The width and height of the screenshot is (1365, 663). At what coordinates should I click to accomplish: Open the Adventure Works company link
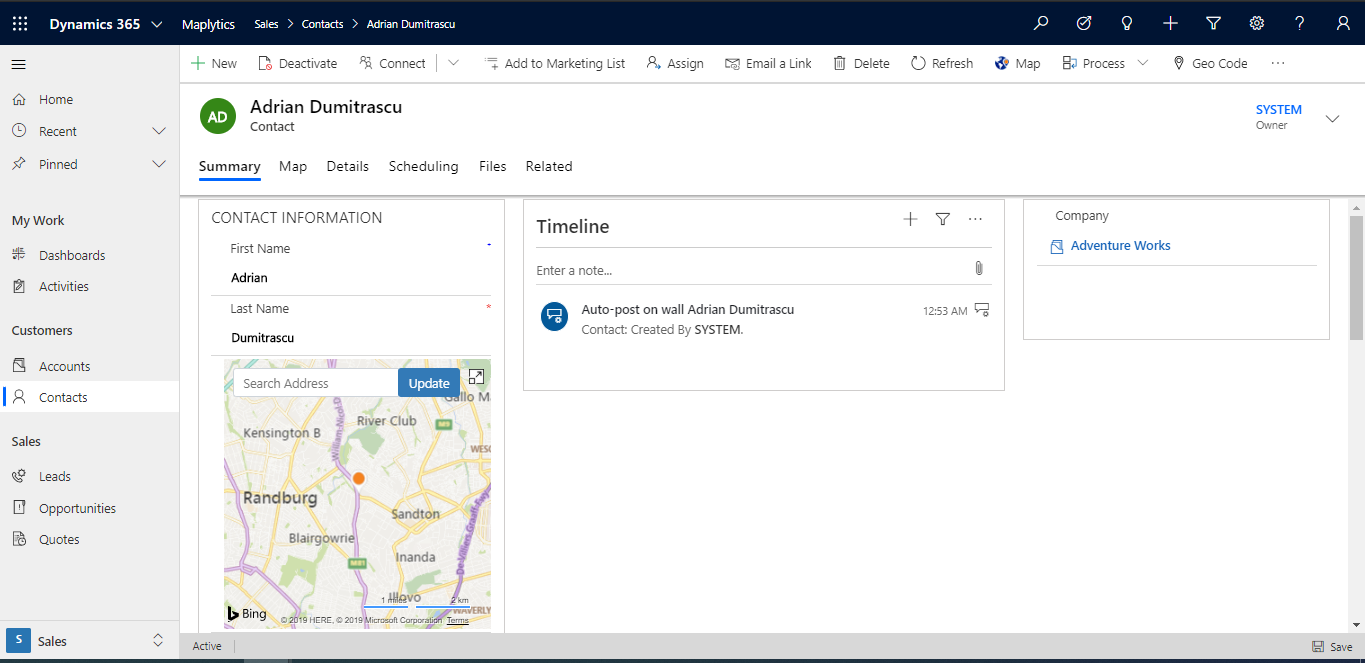(1120, 245)
